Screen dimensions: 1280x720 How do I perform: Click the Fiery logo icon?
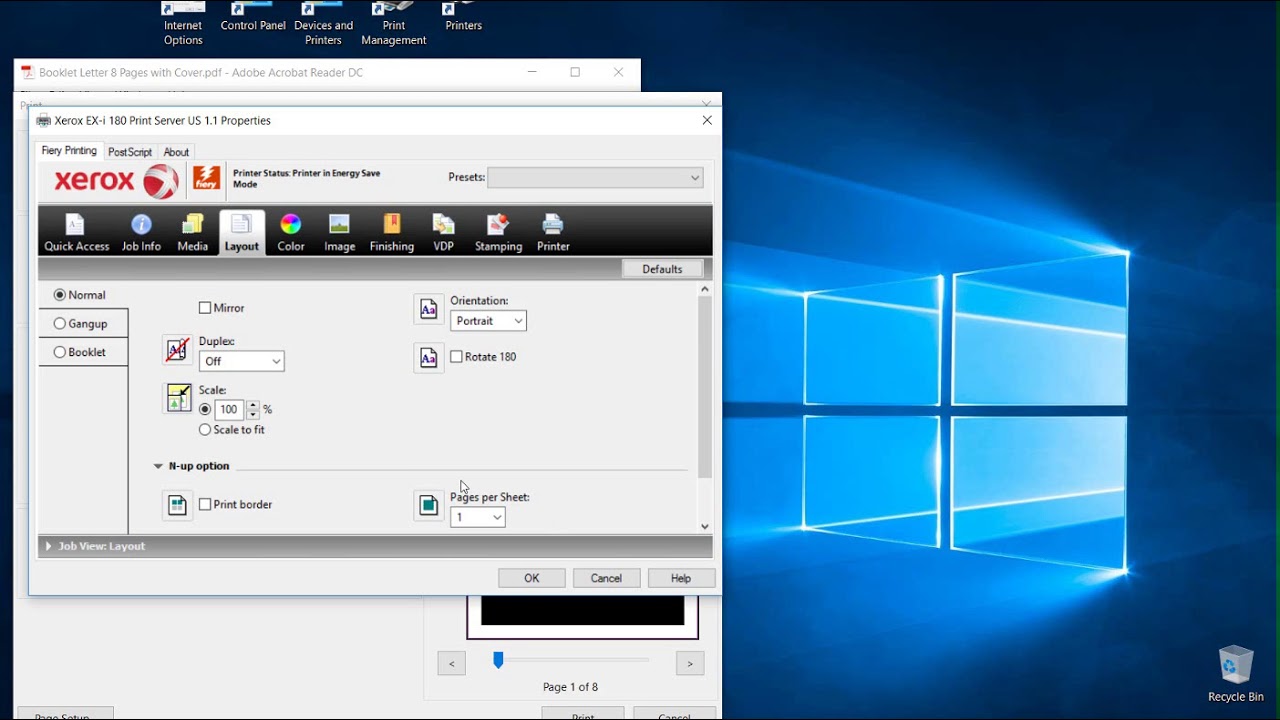pos(207,179)
